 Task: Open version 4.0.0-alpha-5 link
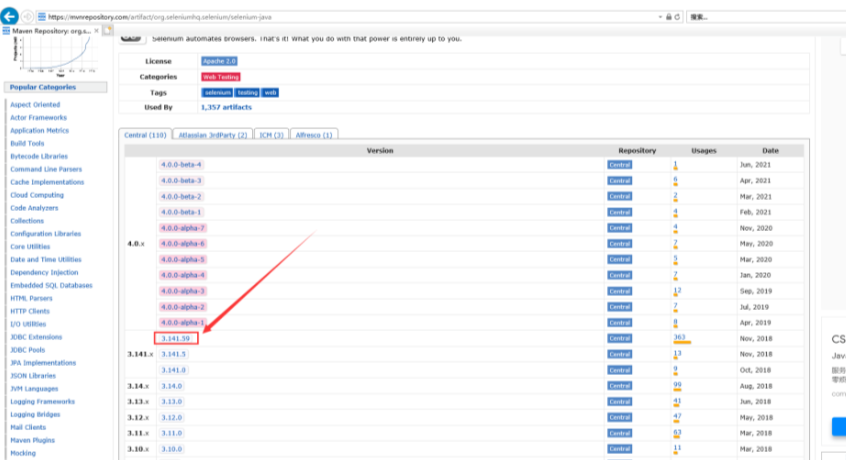point(183,259)
